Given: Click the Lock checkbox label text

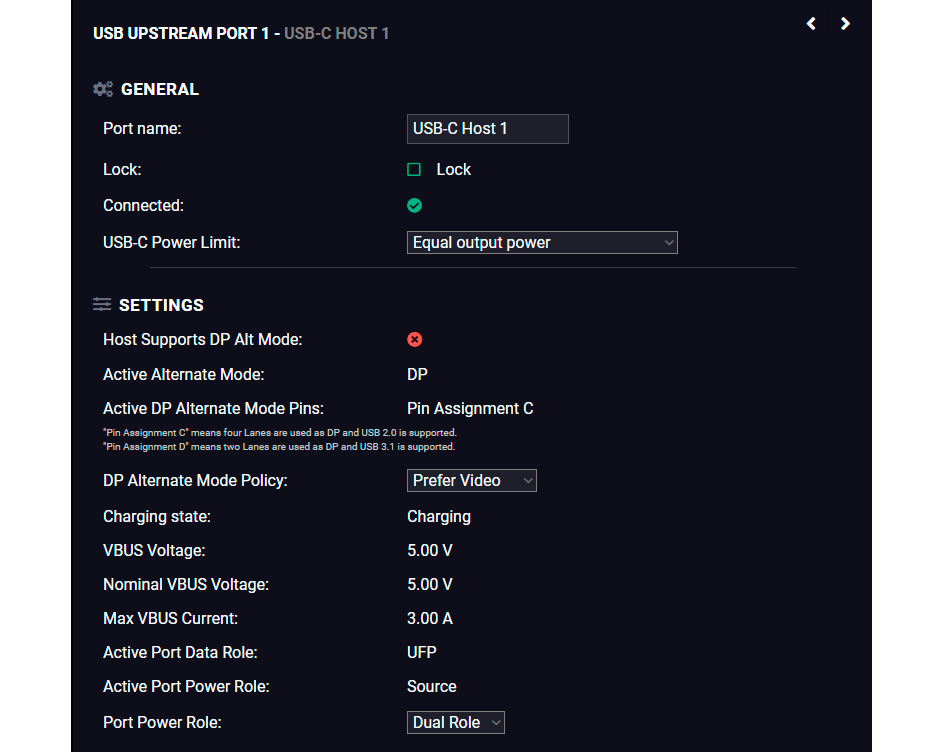Looking at the screenshot, I should click(453, 170).
